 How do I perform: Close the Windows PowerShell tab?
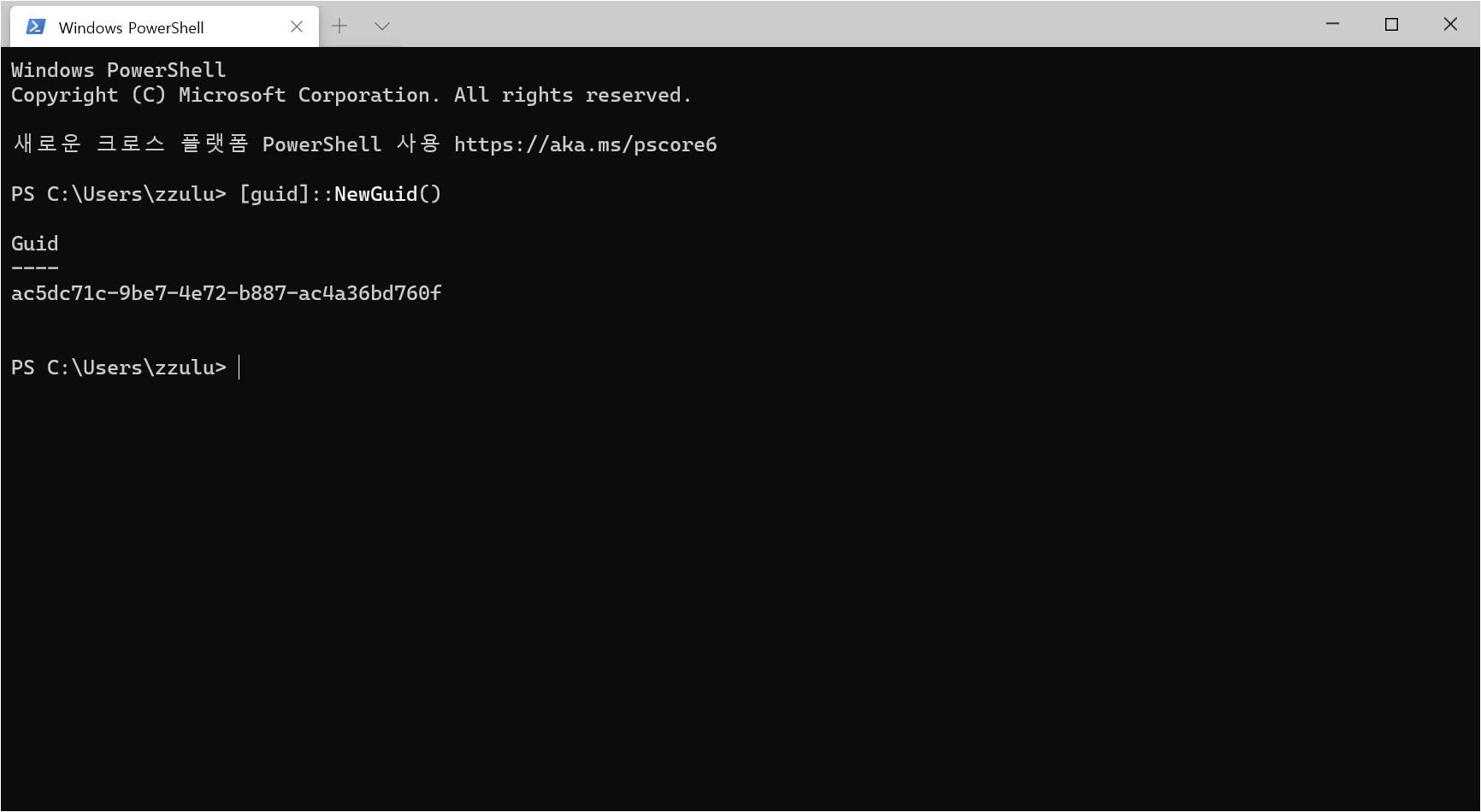coord(297,26)
